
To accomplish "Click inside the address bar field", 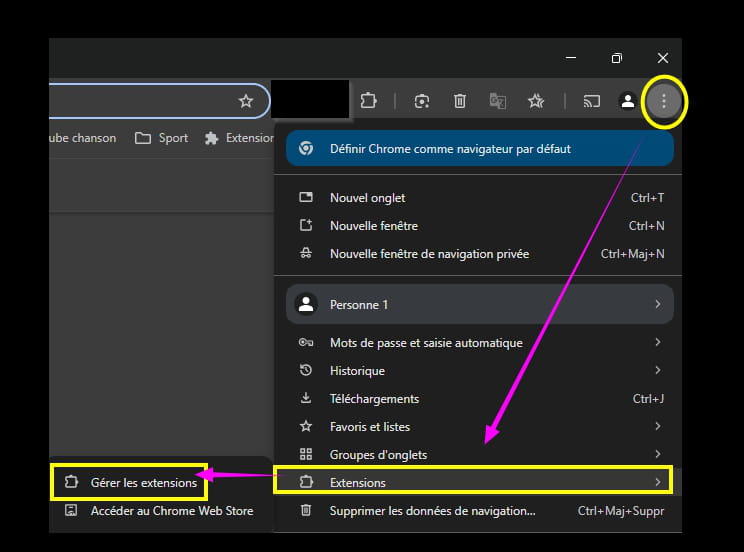I will click(159, 101).
